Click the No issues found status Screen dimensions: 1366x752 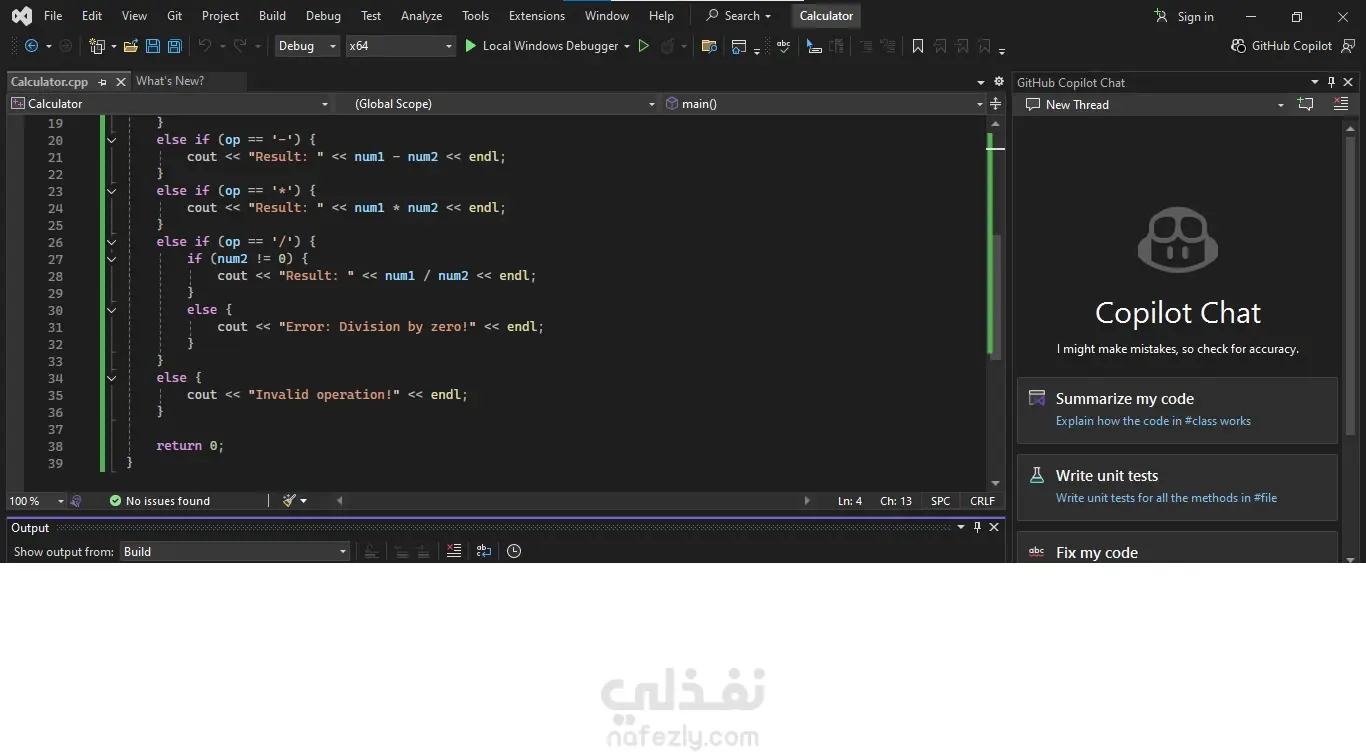point(160,501)
